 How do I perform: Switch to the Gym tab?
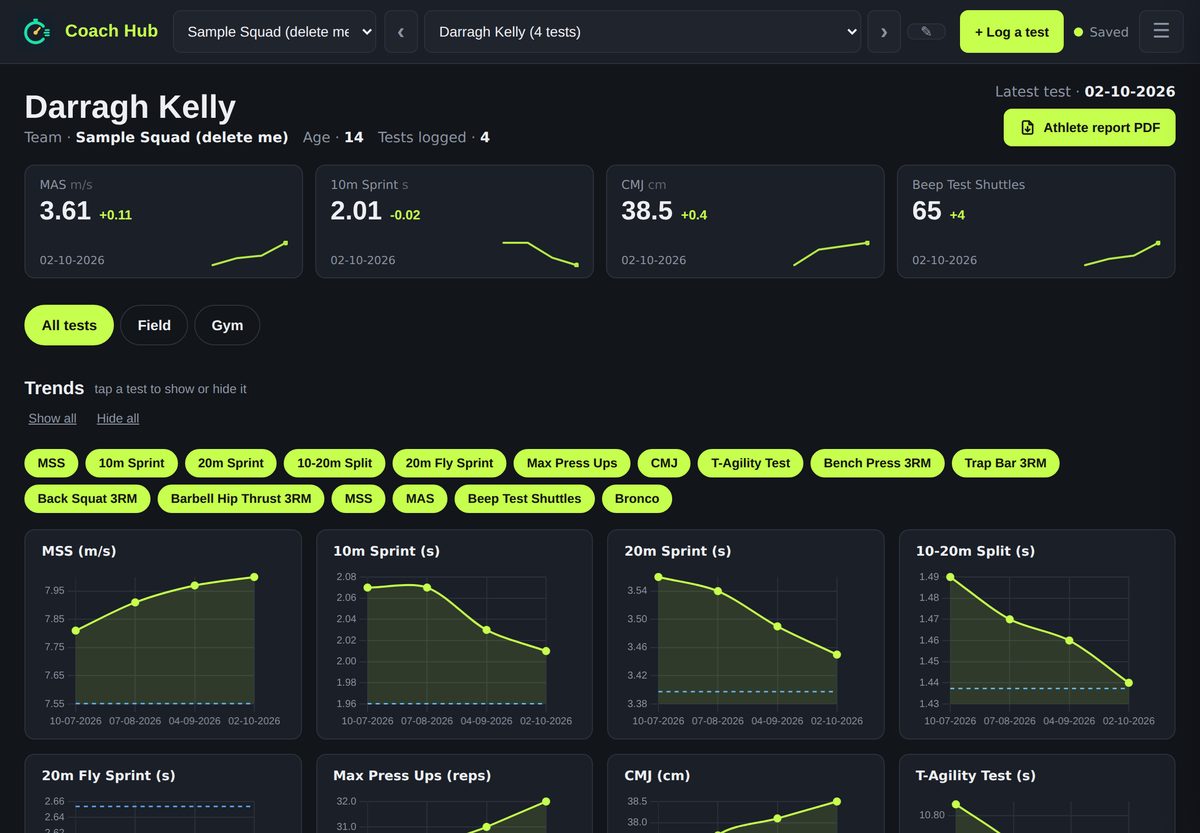click(227, 325)
